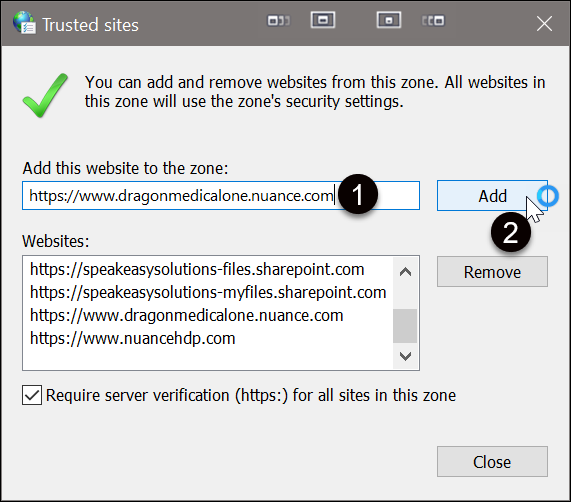Click the Close button at the bottom

pyautogui.click(x=492, y=462)
